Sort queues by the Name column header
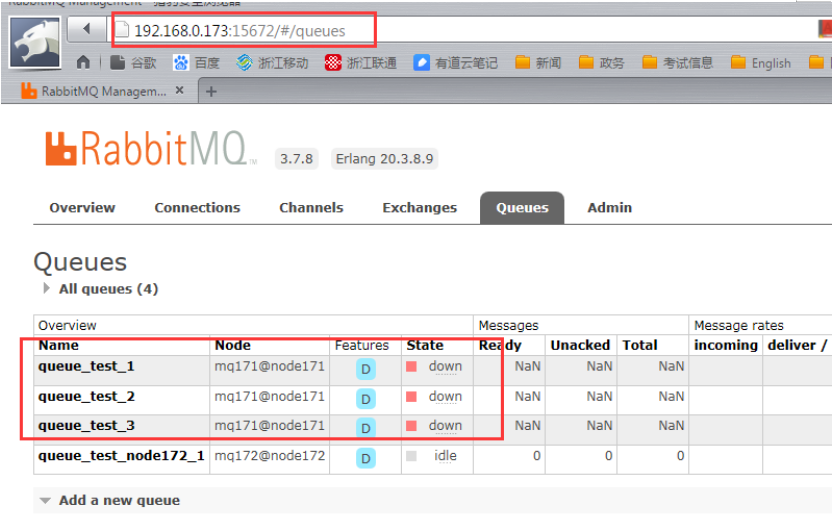 [58, 345]
